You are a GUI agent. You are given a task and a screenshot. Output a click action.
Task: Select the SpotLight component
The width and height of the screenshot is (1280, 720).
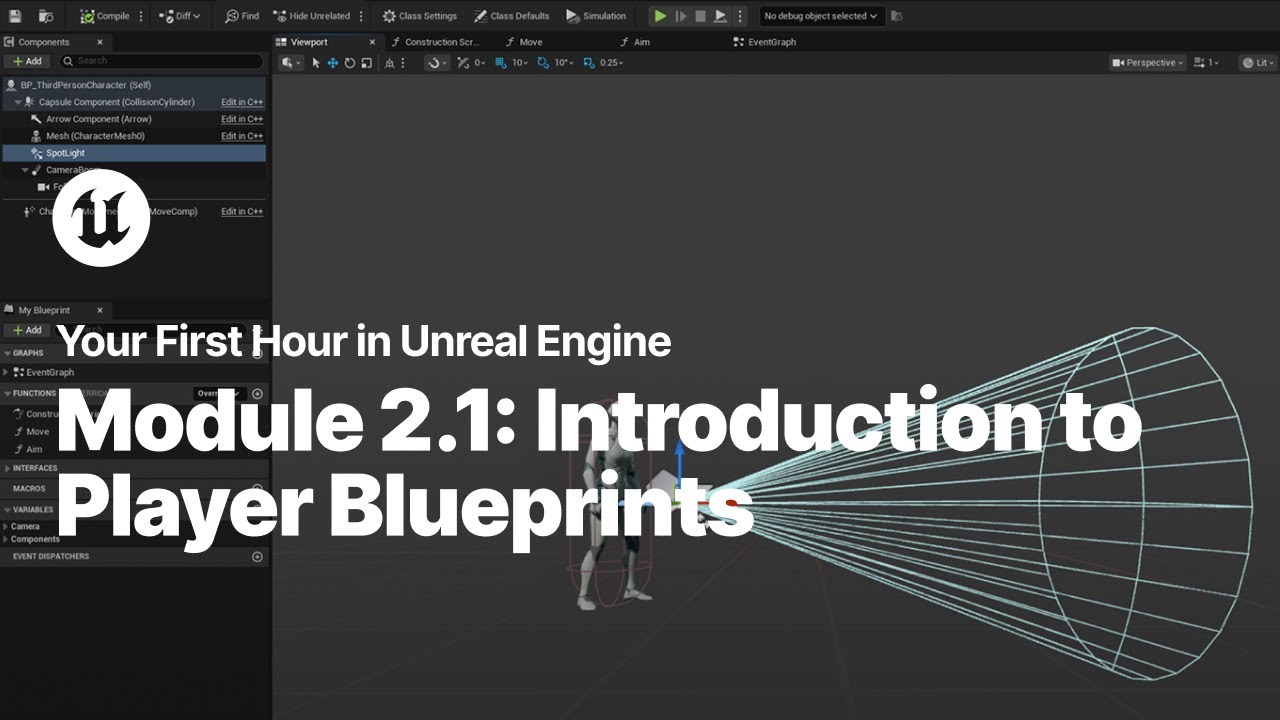click(x=135, y=153)
